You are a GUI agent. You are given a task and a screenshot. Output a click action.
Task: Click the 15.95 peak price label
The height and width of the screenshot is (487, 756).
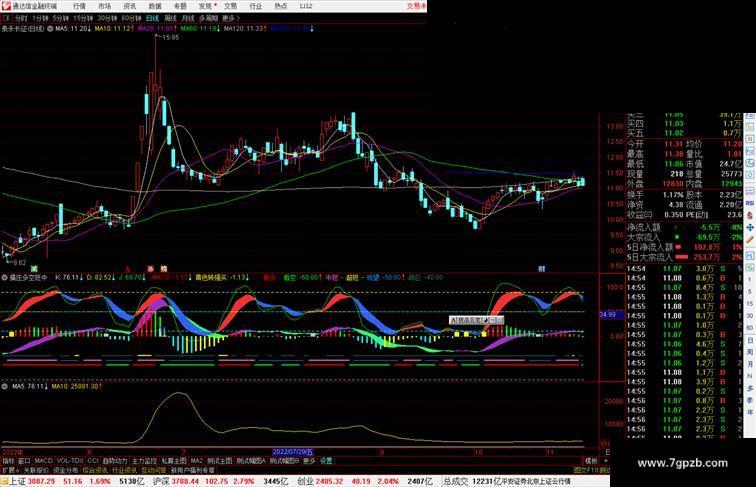[x=171, y=38]
